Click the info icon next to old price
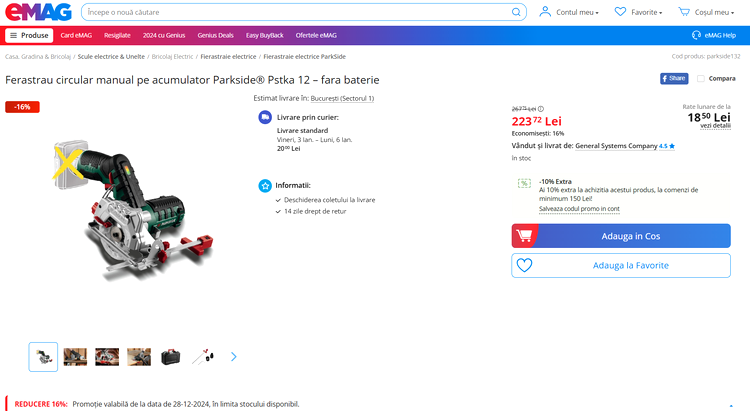The image size is (750, 411). pos(540,109)
